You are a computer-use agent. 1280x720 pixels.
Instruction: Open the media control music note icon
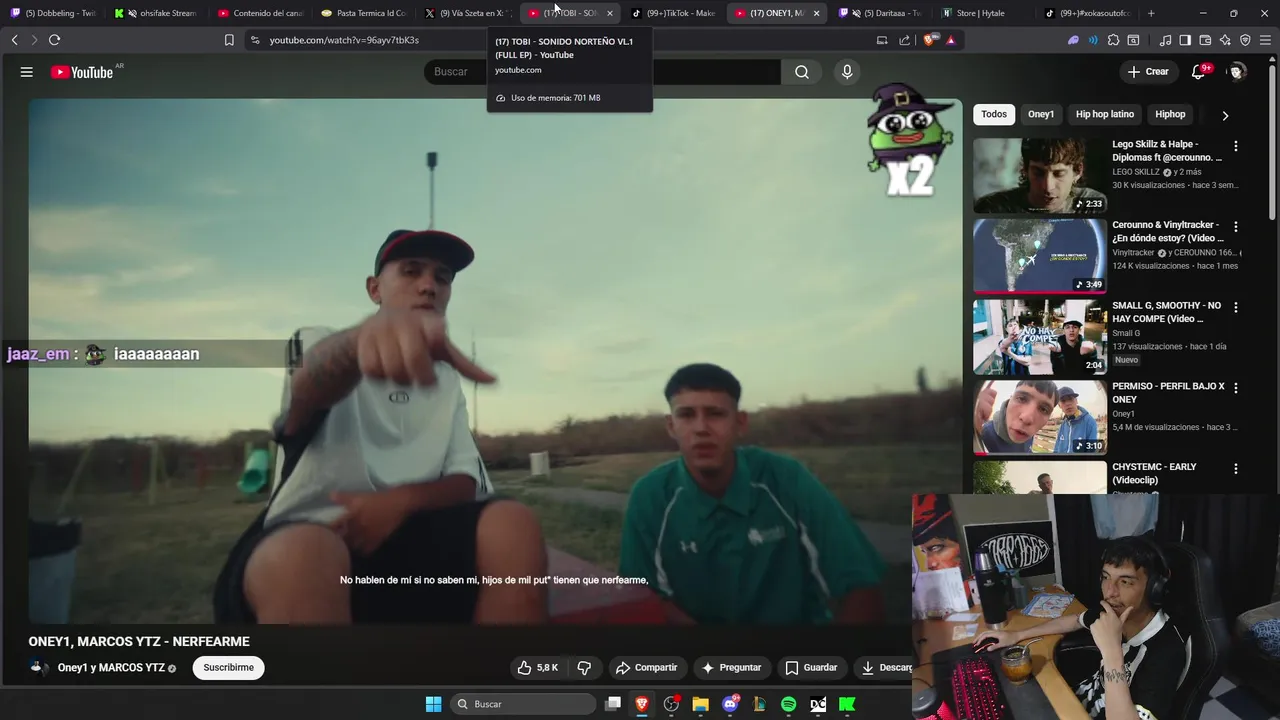point(1165,40)
